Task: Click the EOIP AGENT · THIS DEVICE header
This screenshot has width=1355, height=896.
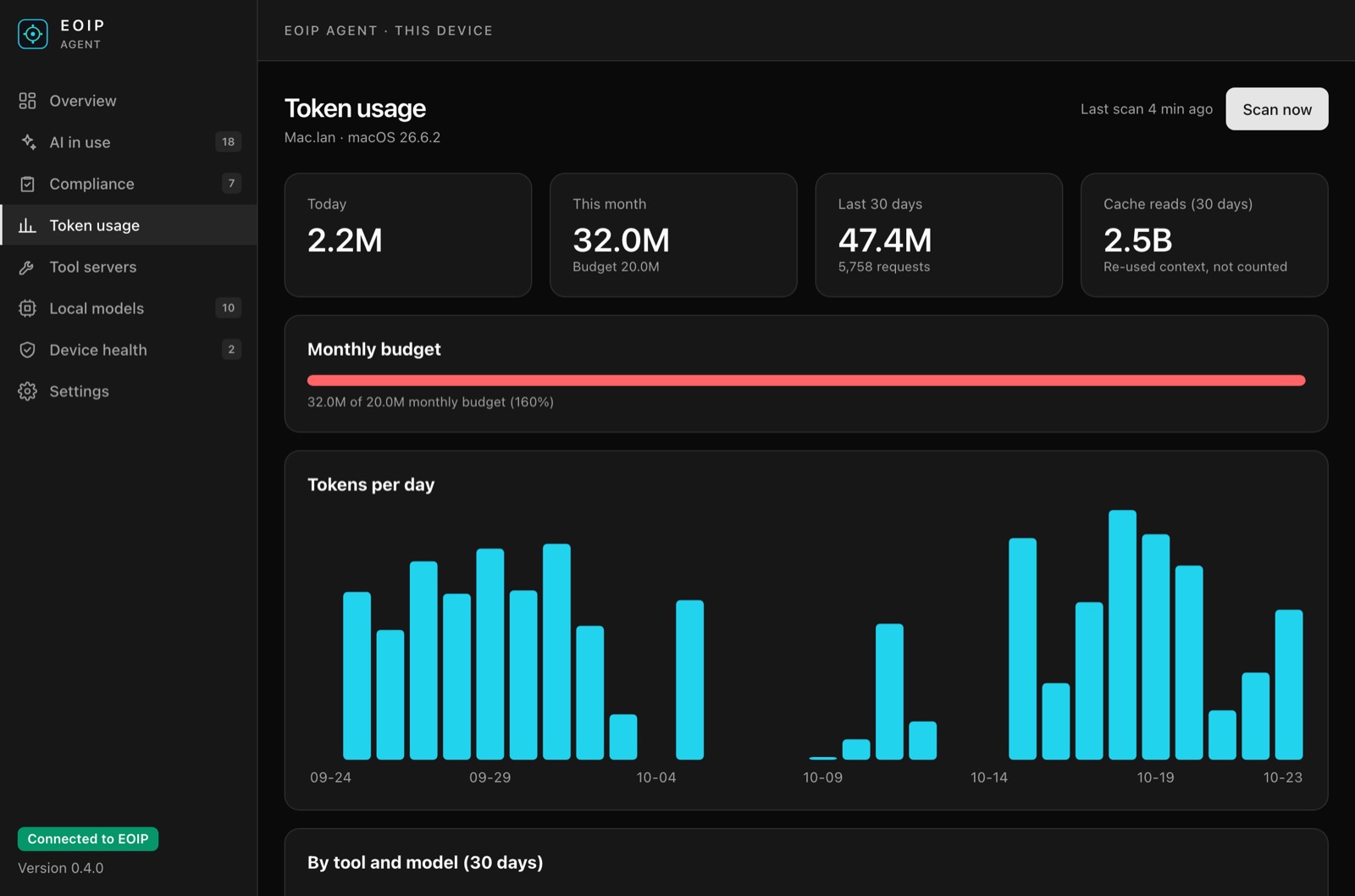Action: point(389,30)
